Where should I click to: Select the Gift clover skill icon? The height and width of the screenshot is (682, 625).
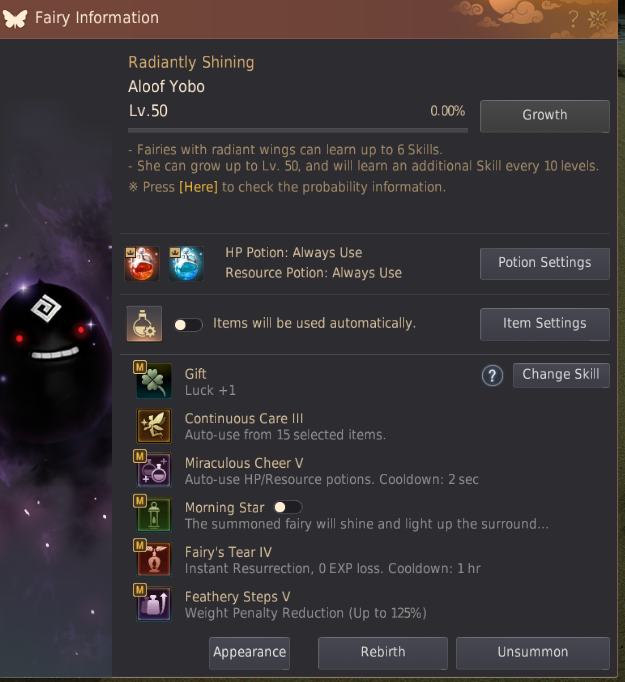tap(154, 381)
